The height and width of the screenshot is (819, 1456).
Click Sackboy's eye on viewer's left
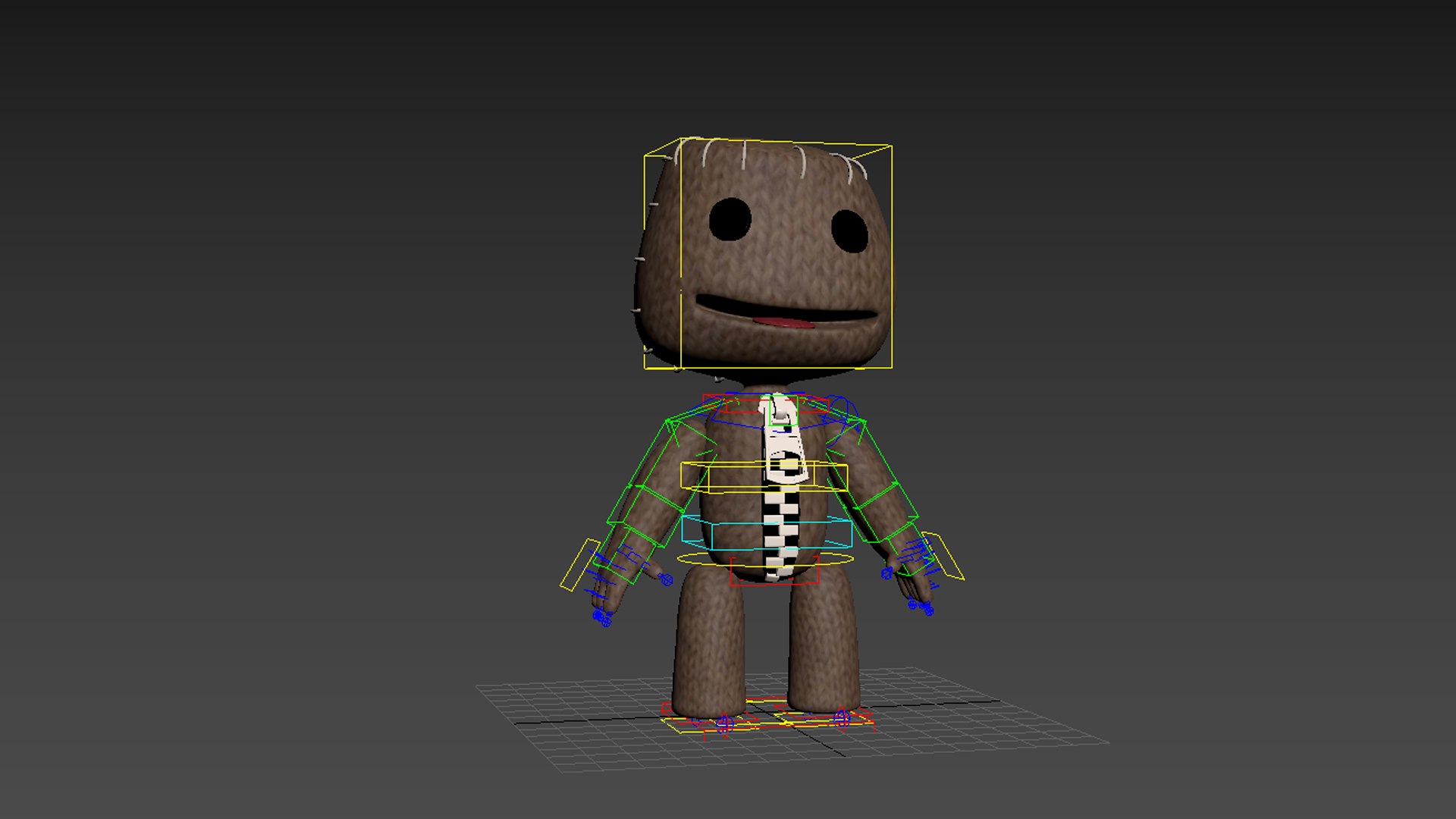tap(730, 219)
